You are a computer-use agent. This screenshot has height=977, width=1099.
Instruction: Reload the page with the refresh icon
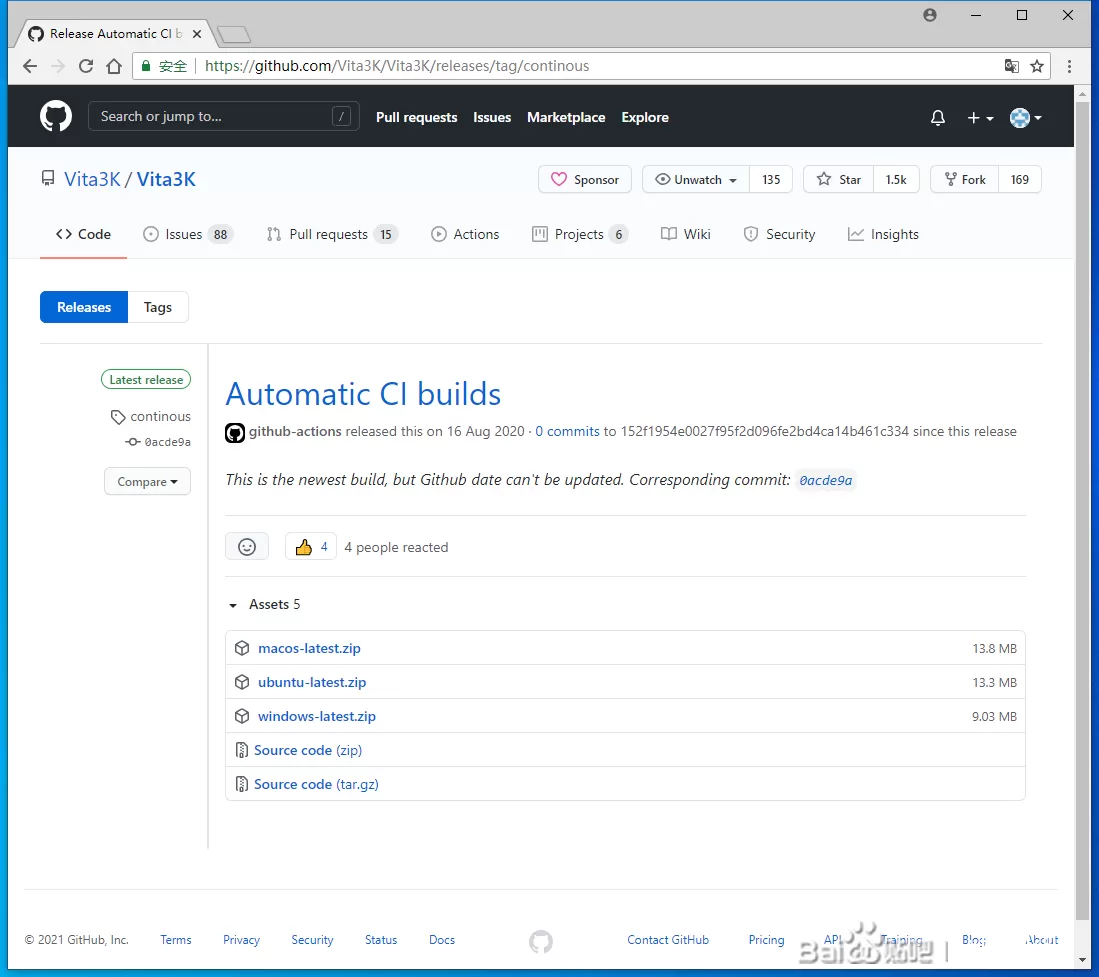(86, 66)
